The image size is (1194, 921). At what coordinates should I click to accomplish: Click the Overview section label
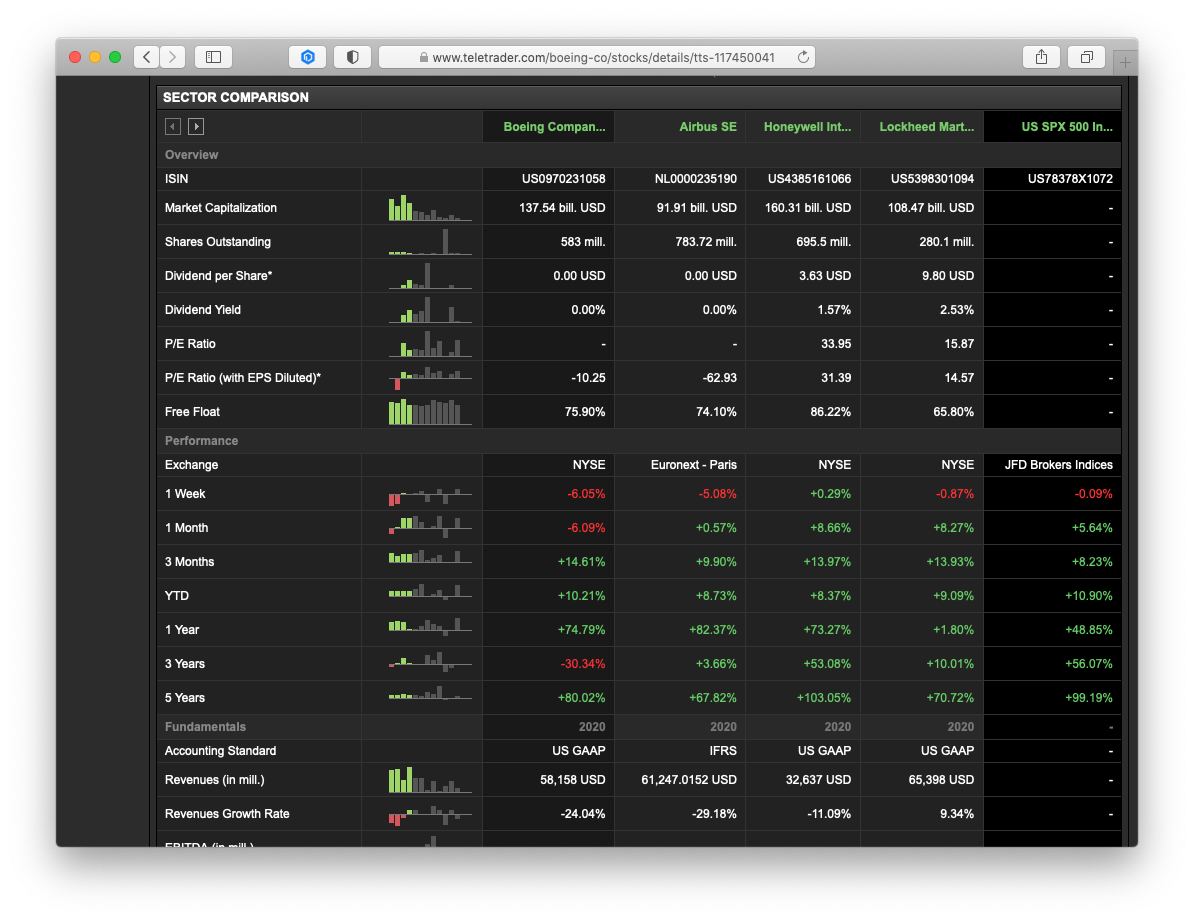[191, 155]
